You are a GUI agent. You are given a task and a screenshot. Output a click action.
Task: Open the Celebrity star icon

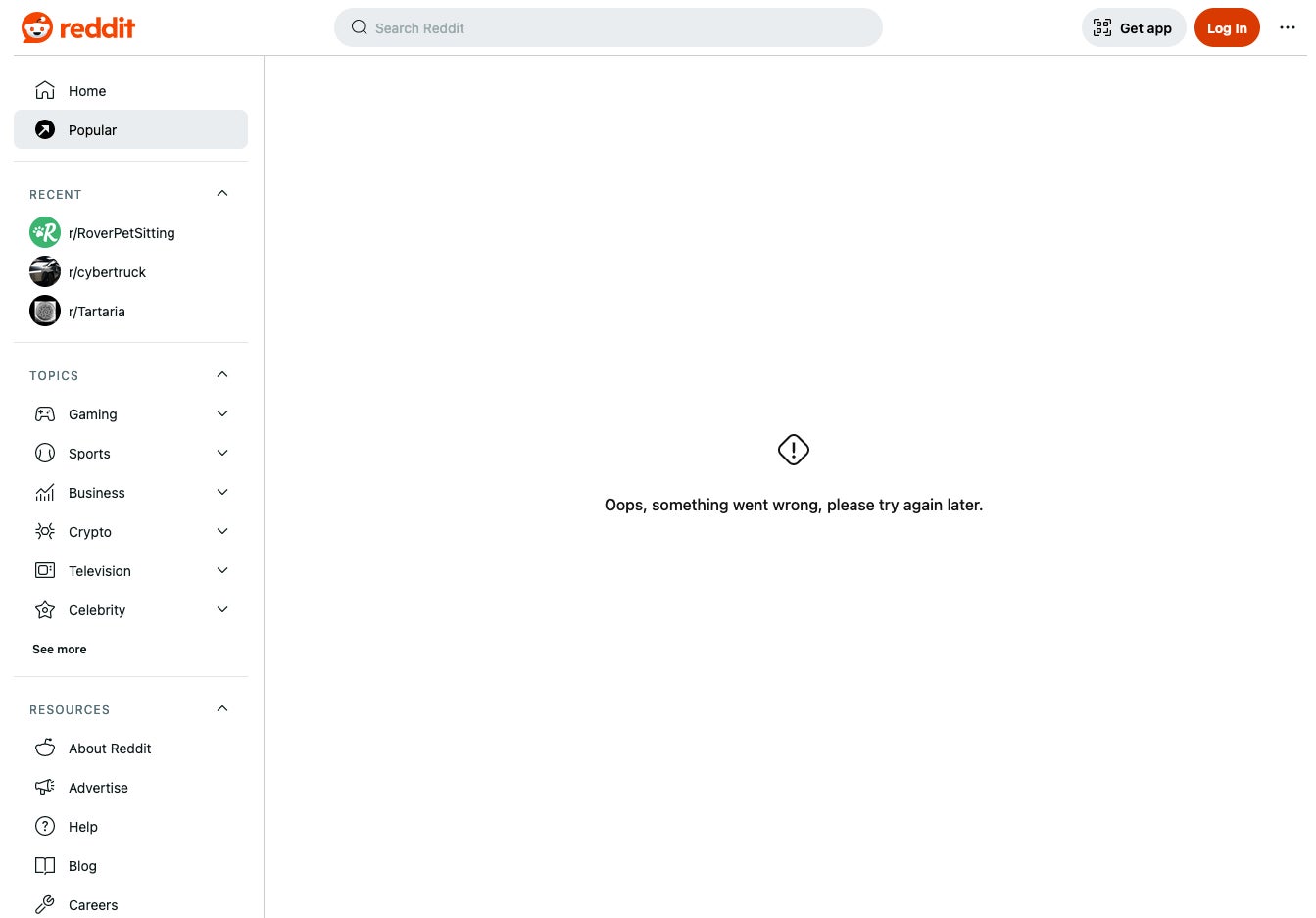45,609
